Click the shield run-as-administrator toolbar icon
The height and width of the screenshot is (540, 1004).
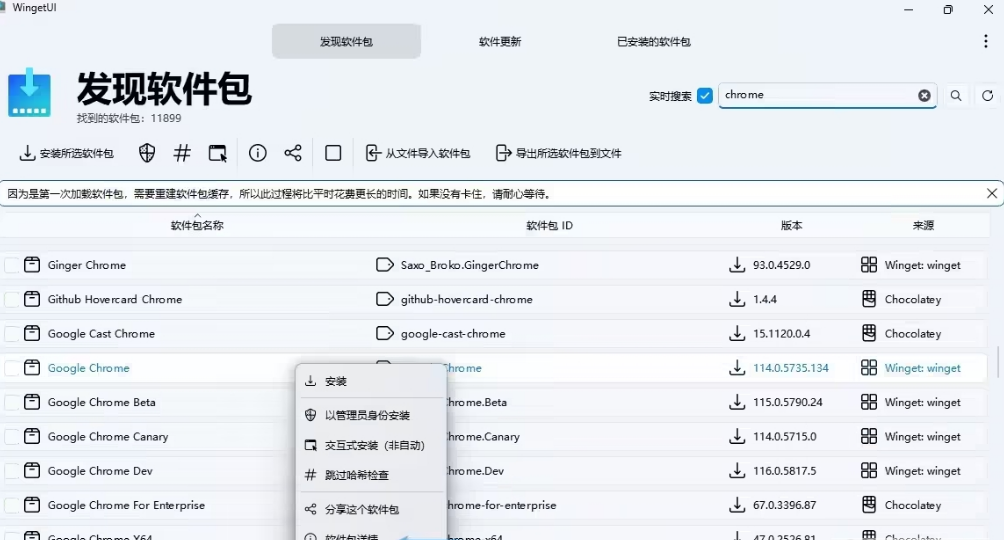pos(147,153)
